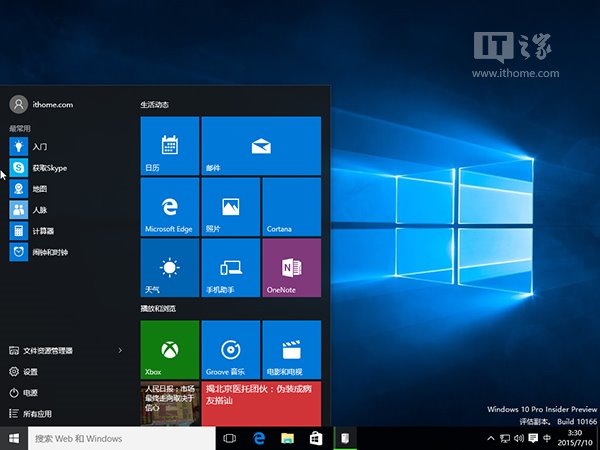Switch to the running app on taskbar
The width and height of the screenshot is (600, 450).
click(345, 439)
